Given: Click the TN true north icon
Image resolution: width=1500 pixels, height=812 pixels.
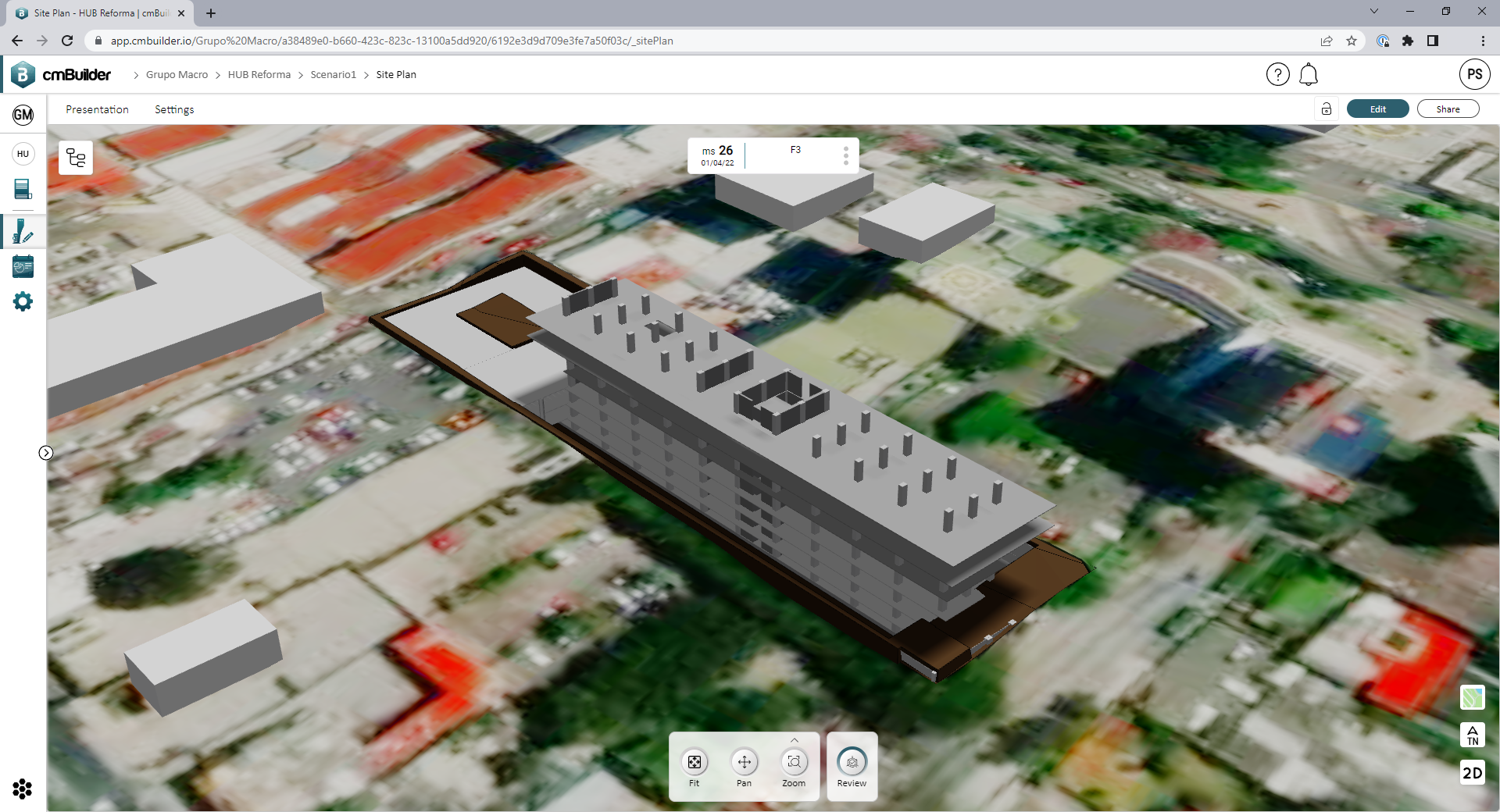Looking at the screenshot, I should 1472,735.
